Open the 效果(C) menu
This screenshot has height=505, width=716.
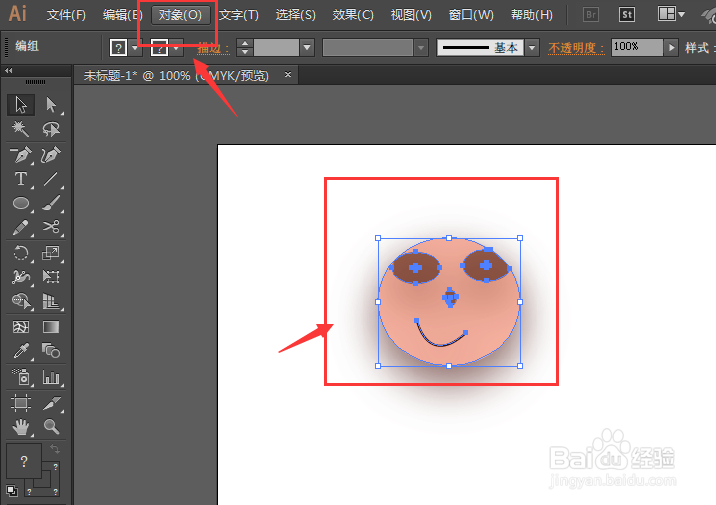tap(353, 15)
